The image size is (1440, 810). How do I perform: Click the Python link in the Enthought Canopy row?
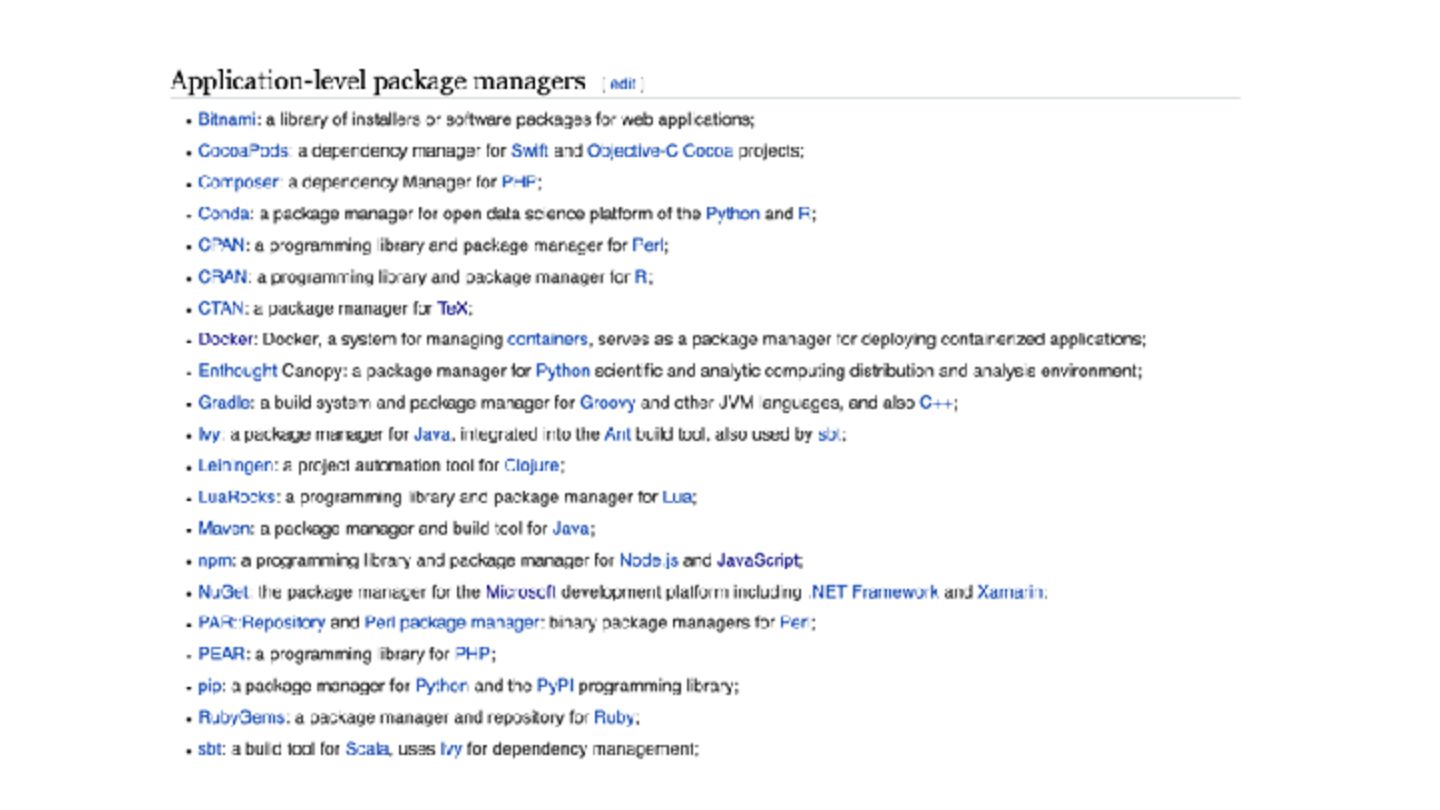click(563, 371)
